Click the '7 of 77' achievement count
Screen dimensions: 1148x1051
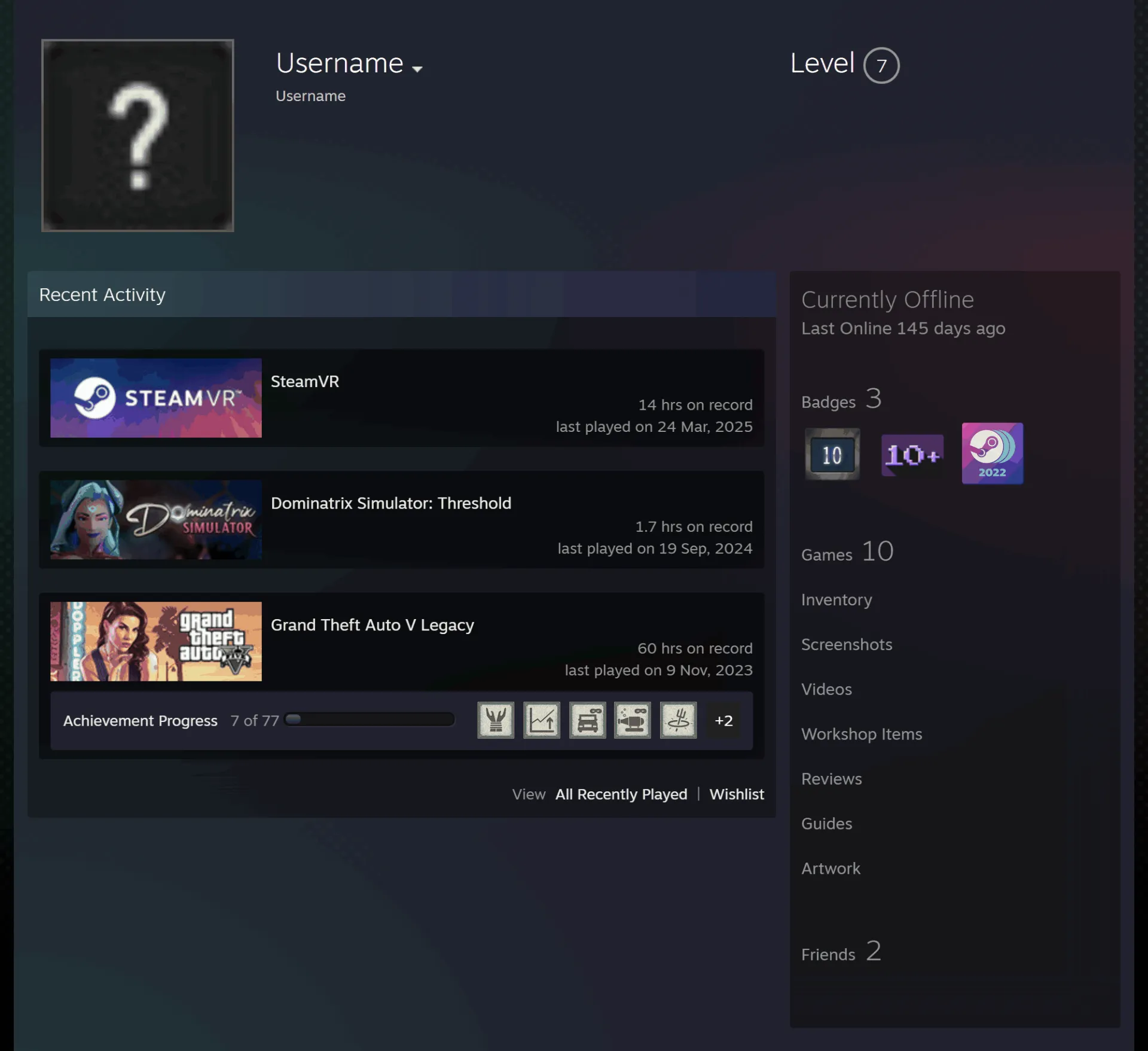(255, 721)
